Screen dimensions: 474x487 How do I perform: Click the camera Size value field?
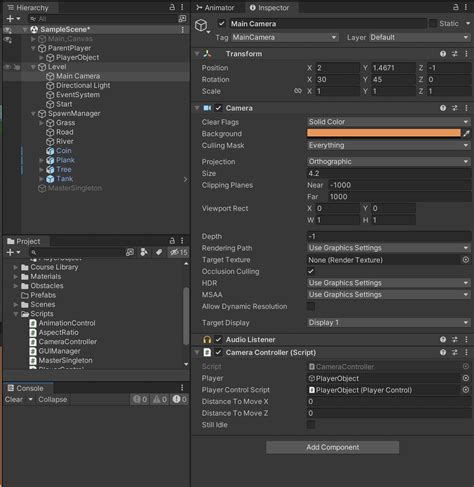388,173
